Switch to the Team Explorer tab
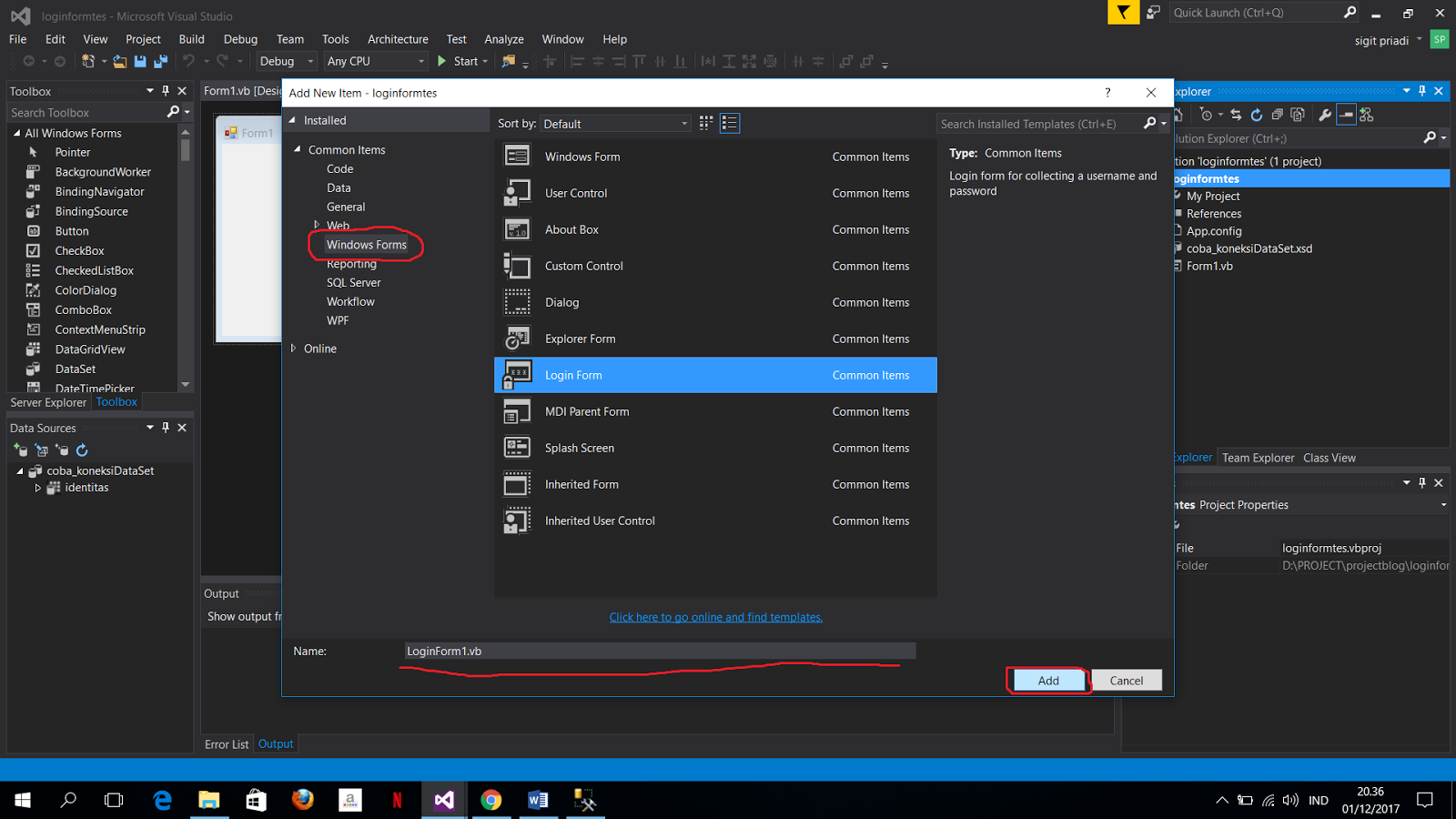Image resolution: width=1456 pixels, height=819 pixels. pos(1258,458)
